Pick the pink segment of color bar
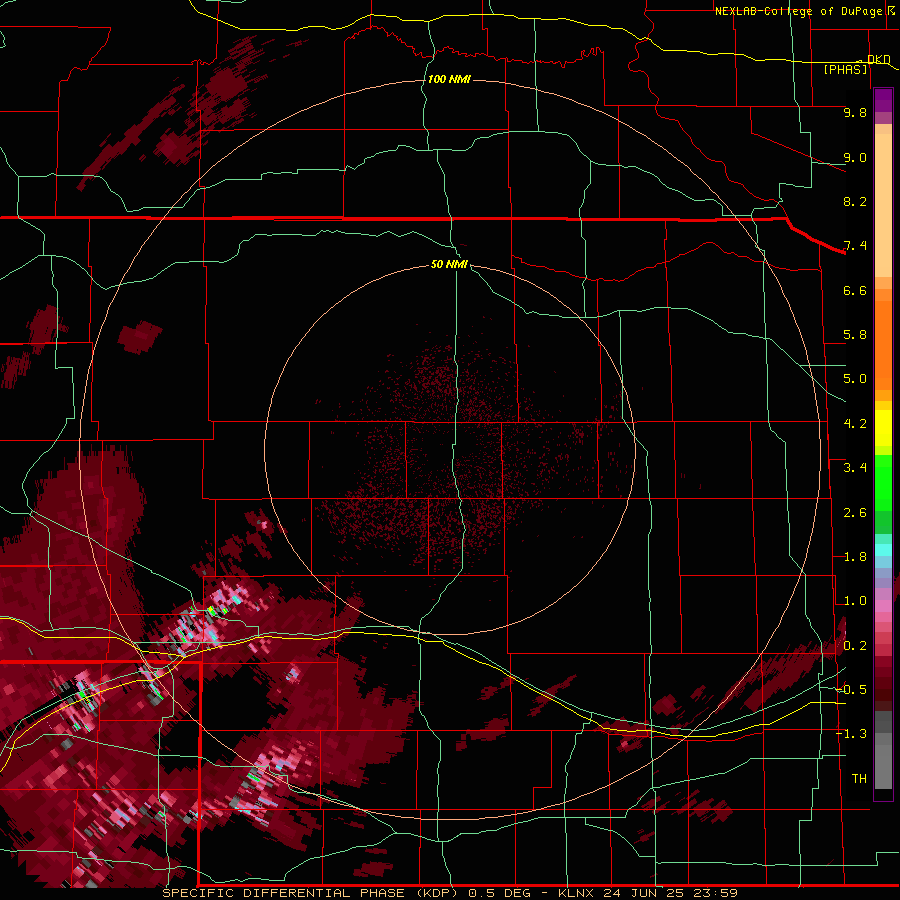This screenshot has width=900, height=900. tap(883, 605)
